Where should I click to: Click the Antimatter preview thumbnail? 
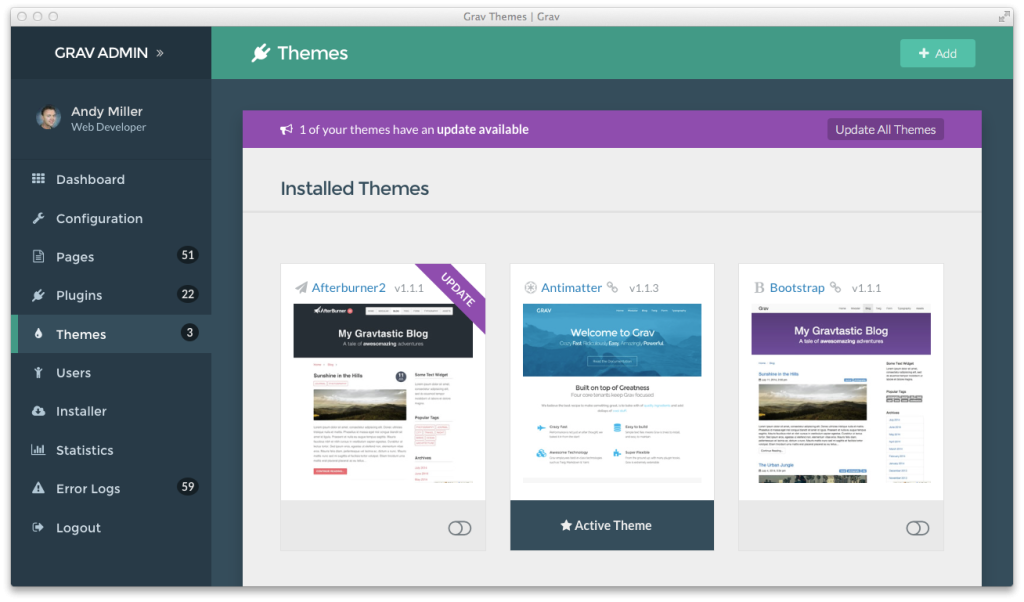click(612, 393)
